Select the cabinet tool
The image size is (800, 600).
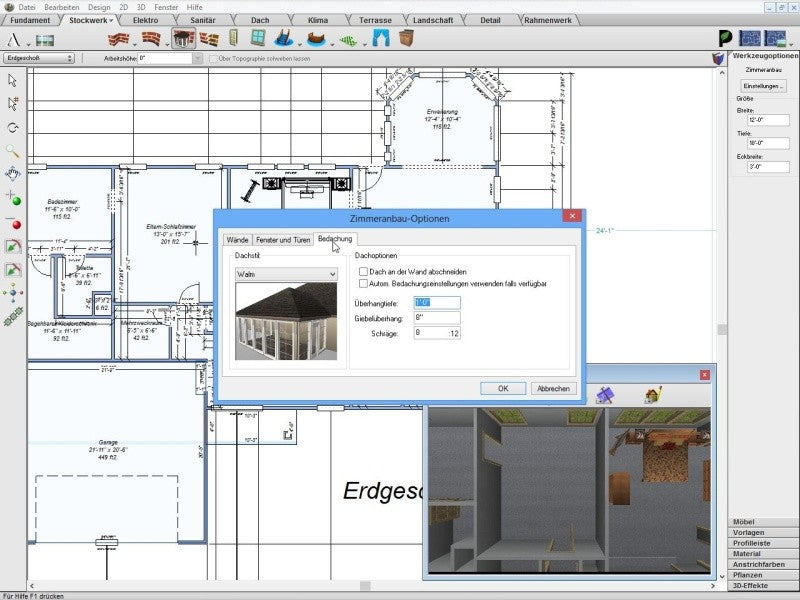click(x=406, y=38)
